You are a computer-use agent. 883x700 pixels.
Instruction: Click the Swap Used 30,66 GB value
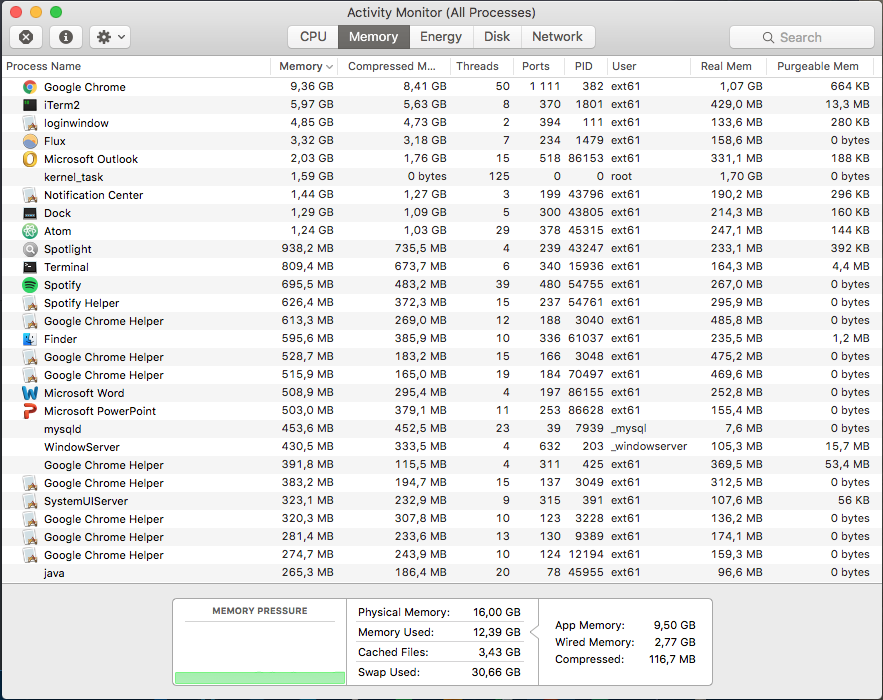(x=496, y=672)
